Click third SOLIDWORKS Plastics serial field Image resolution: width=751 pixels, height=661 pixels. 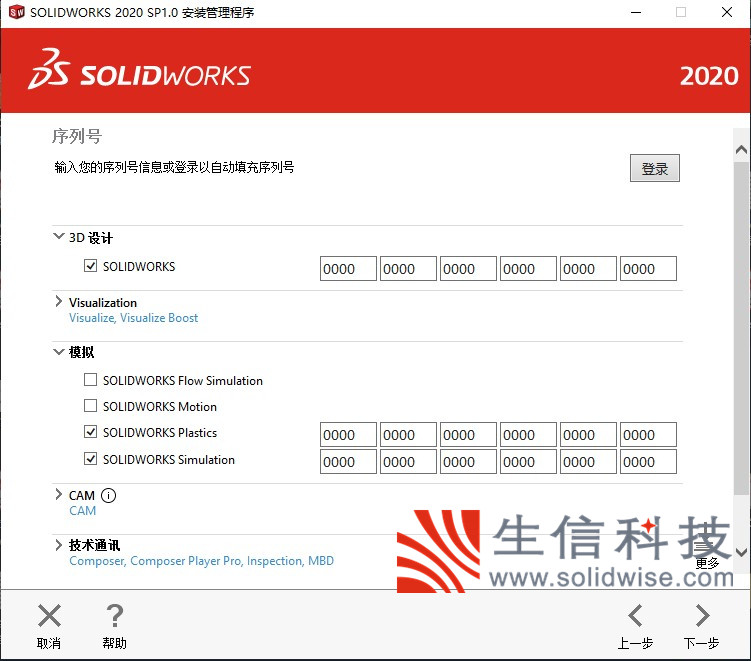[468, 434]
